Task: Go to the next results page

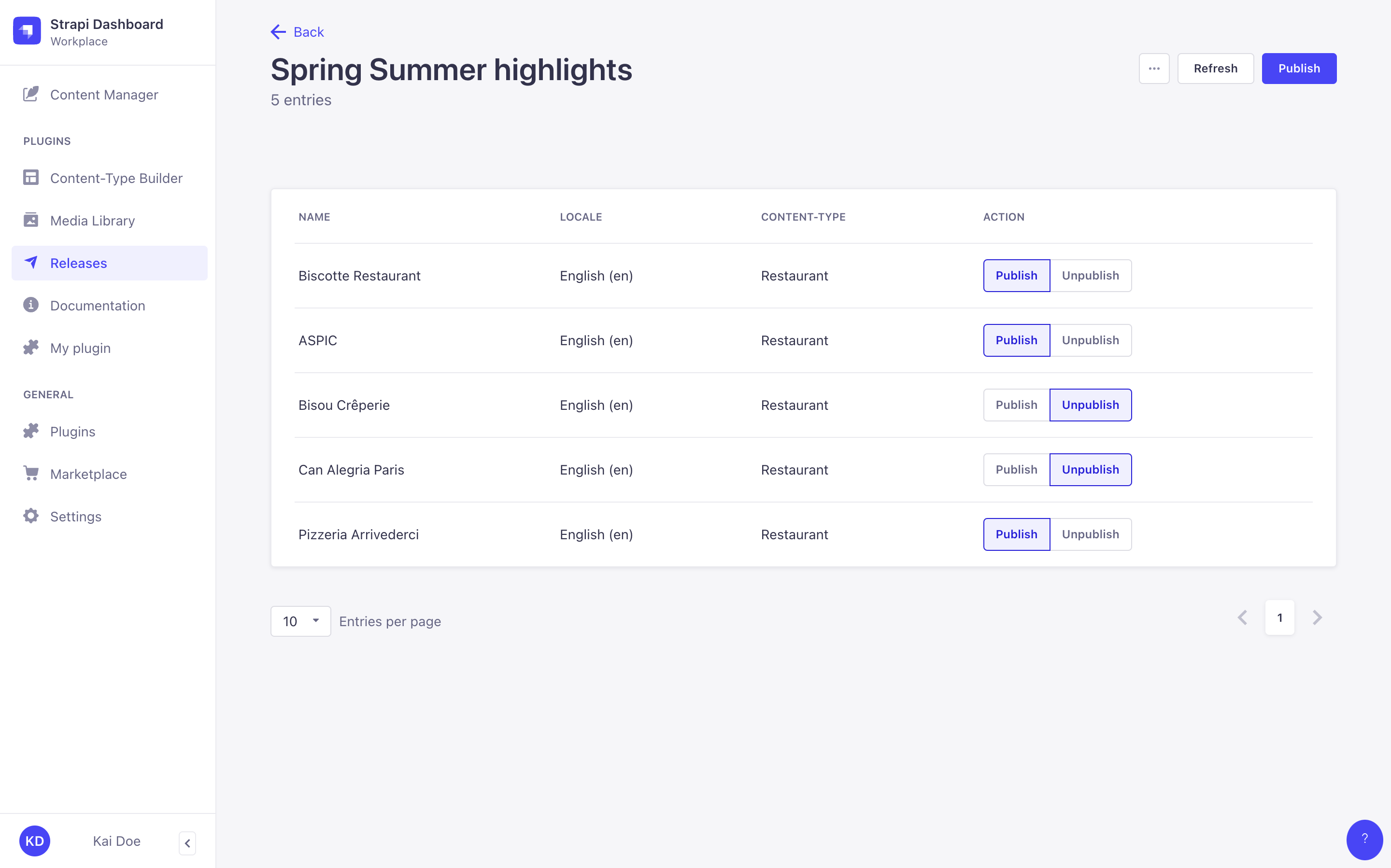Action: pyautogui.click(x=1317, y=618)
